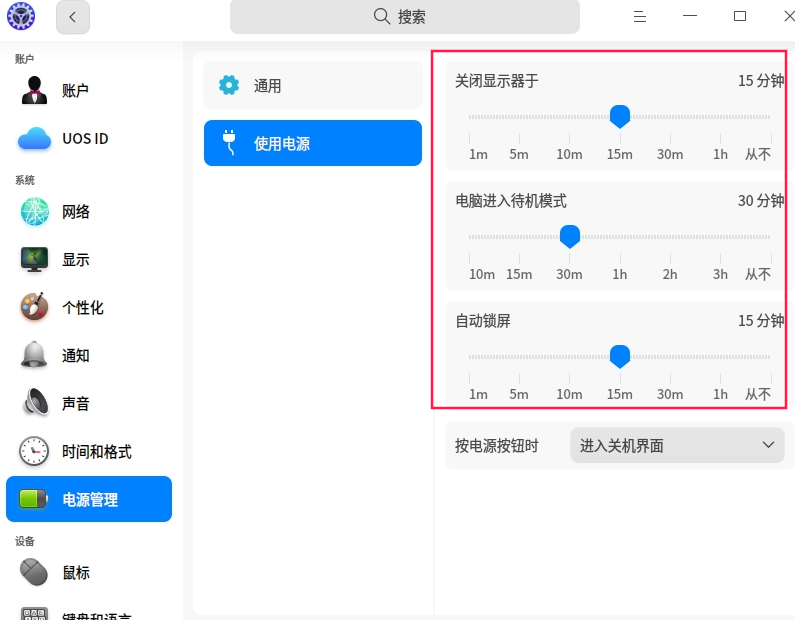Go back using the left-arrow button
The width and height of the screenshot is (795, 620).
coord(73,17)
